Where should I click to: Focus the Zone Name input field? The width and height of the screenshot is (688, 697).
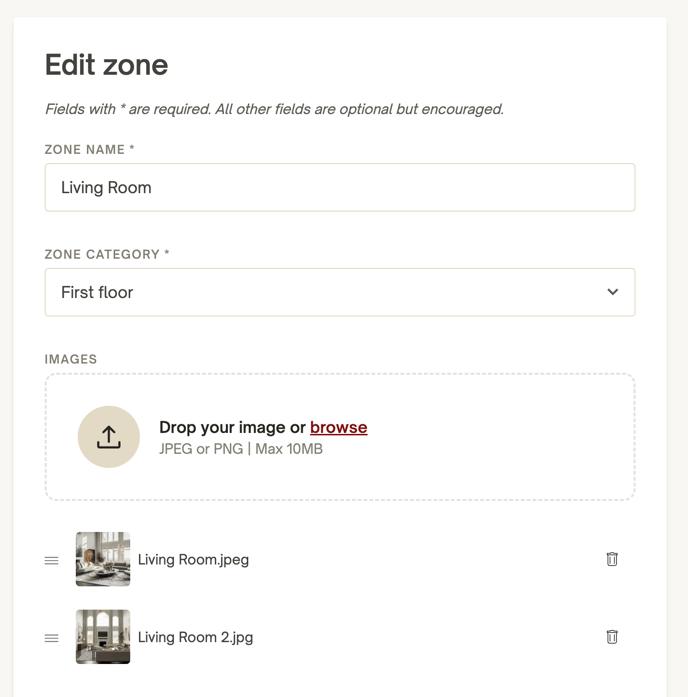[340, 187]
